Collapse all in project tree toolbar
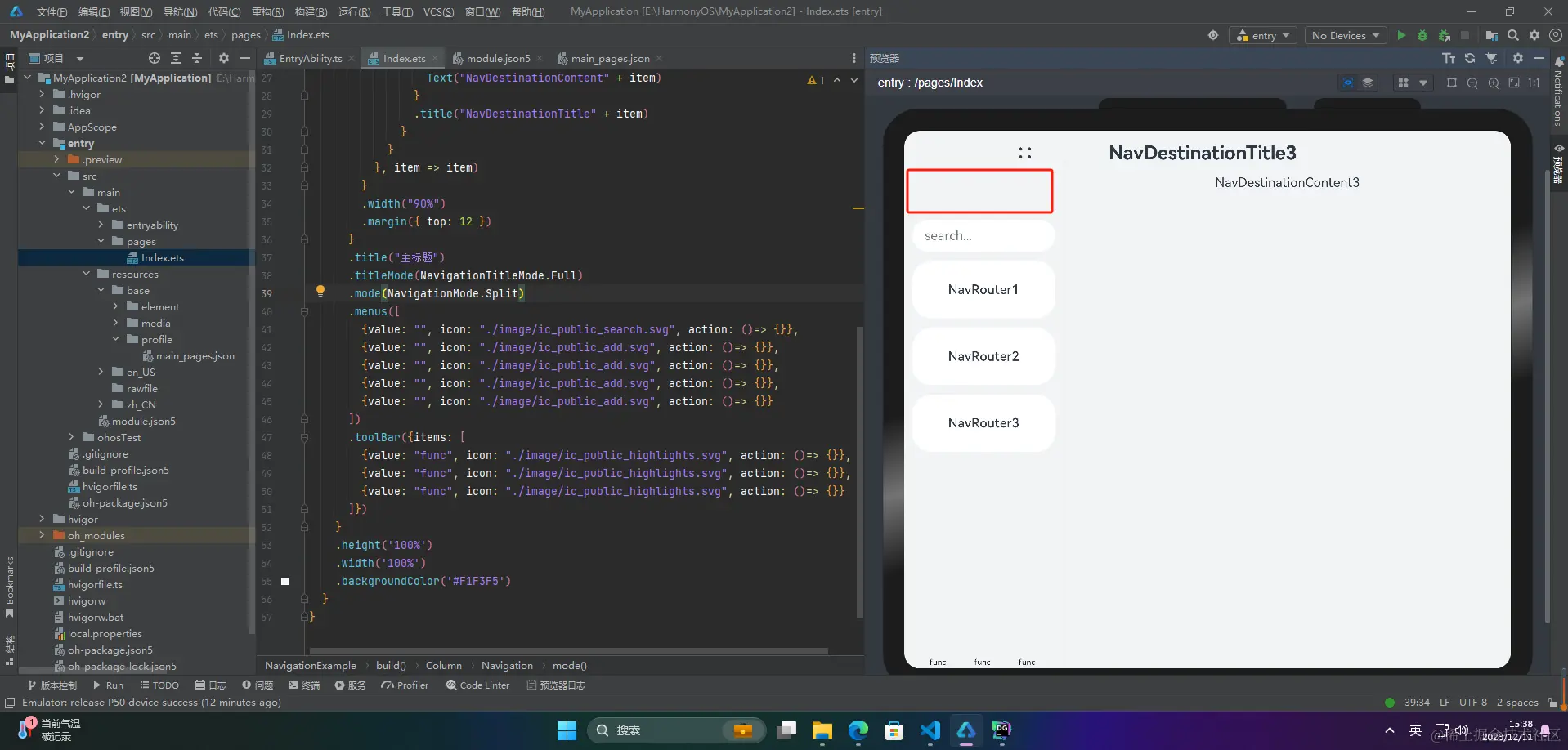This screenshot has height=750, width=1568. point(197,58)
